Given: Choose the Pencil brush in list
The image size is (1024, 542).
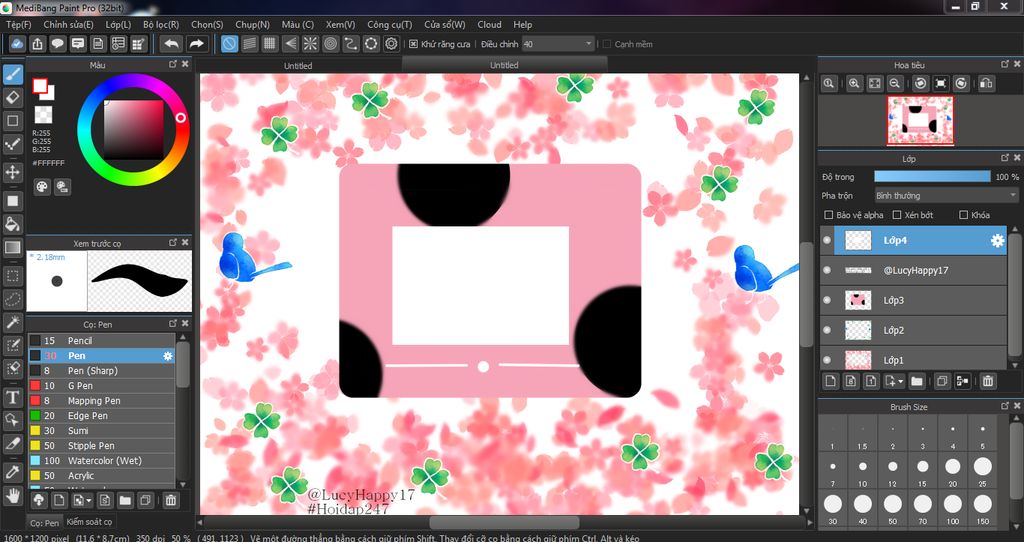Looking at the screenshot, I should click(102, 341).
